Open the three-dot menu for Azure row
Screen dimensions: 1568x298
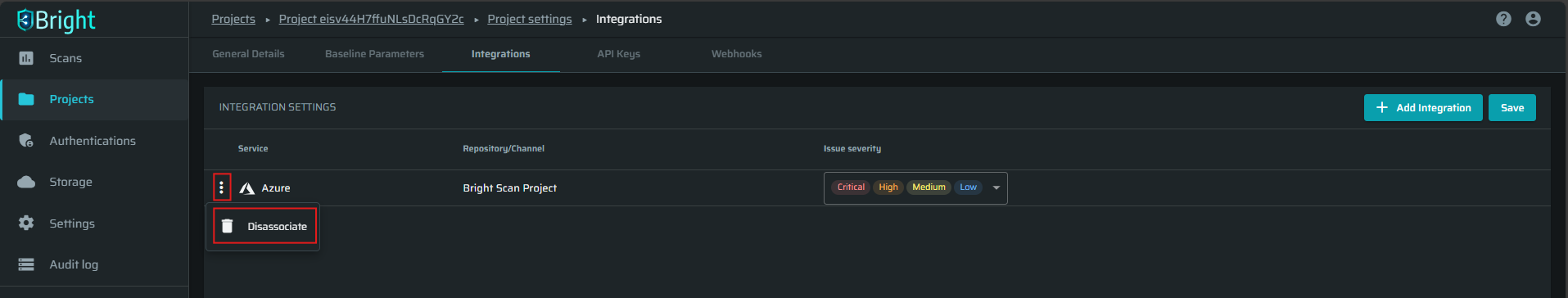coord(221,187)
